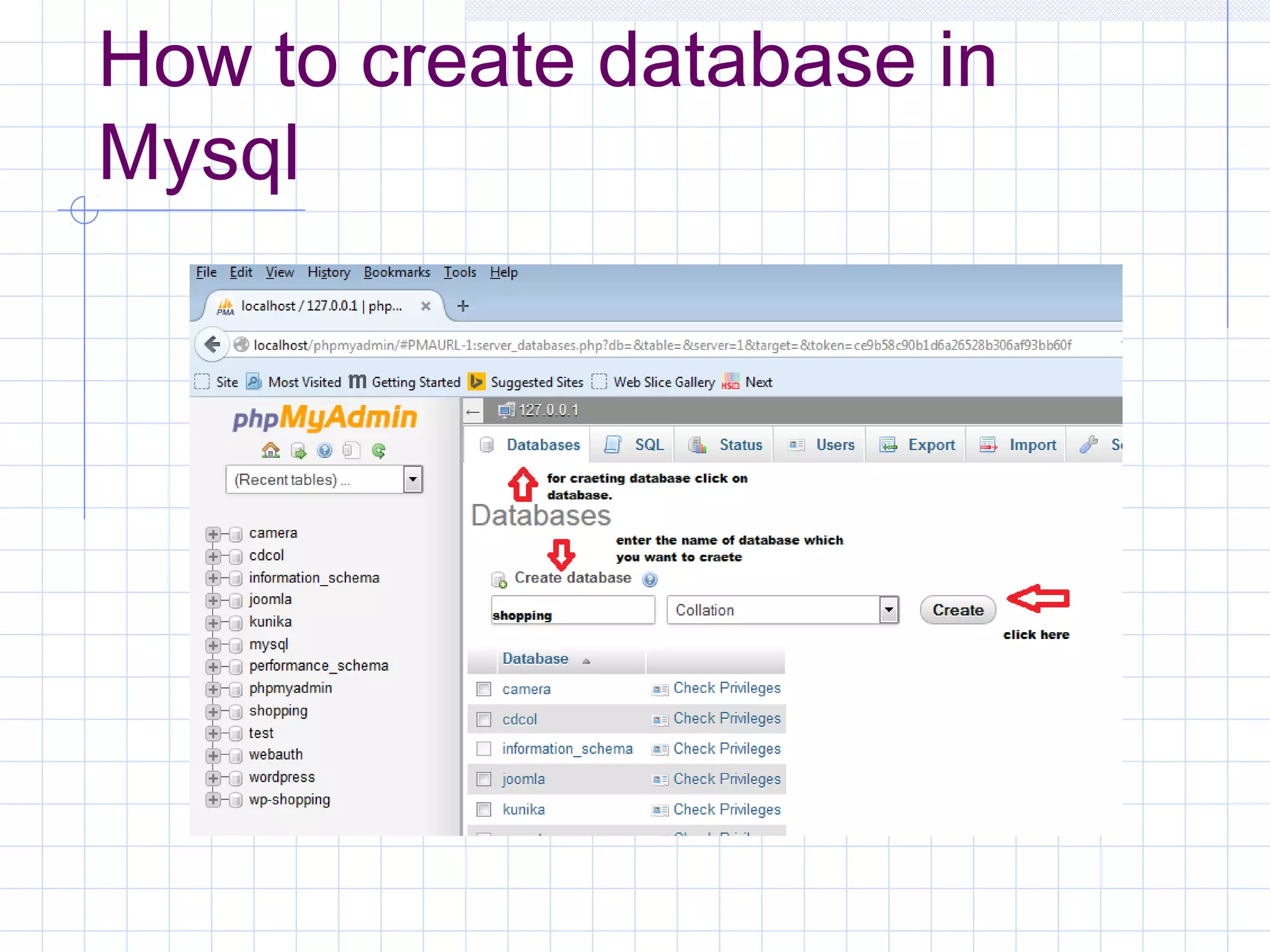Open the help question-mark icon in sidebar
1270x952 pixels.
[324, 451]
